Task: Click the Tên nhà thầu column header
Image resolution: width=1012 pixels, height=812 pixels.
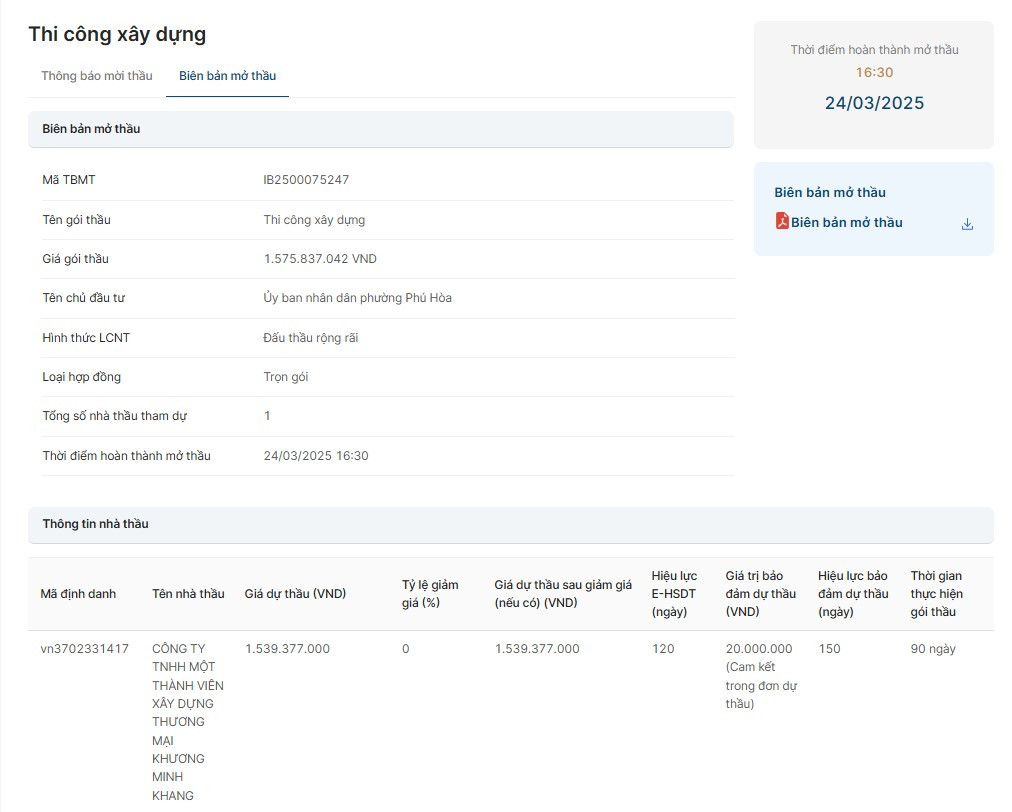Action: tap(188, 594)
